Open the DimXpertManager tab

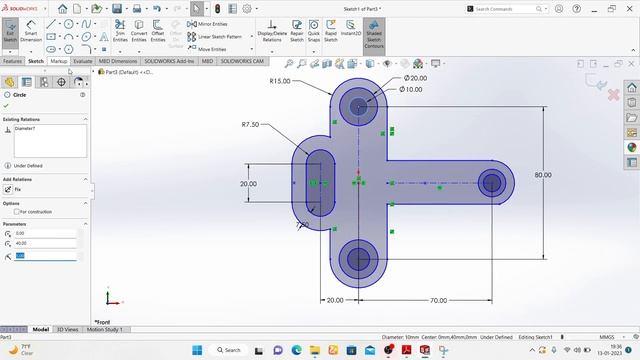point(61,82)
